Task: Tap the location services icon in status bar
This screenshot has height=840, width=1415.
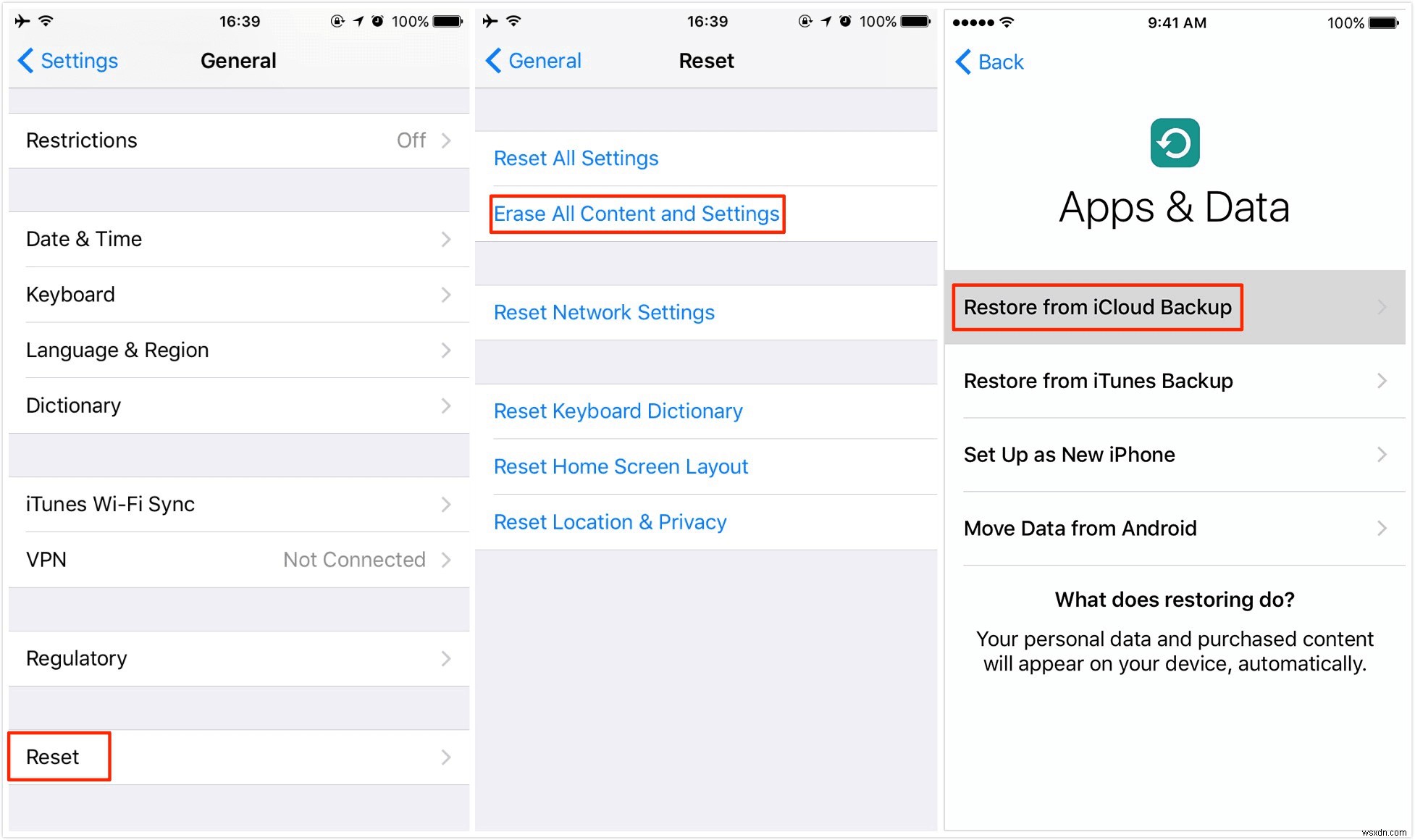Action: click(362, 18)
